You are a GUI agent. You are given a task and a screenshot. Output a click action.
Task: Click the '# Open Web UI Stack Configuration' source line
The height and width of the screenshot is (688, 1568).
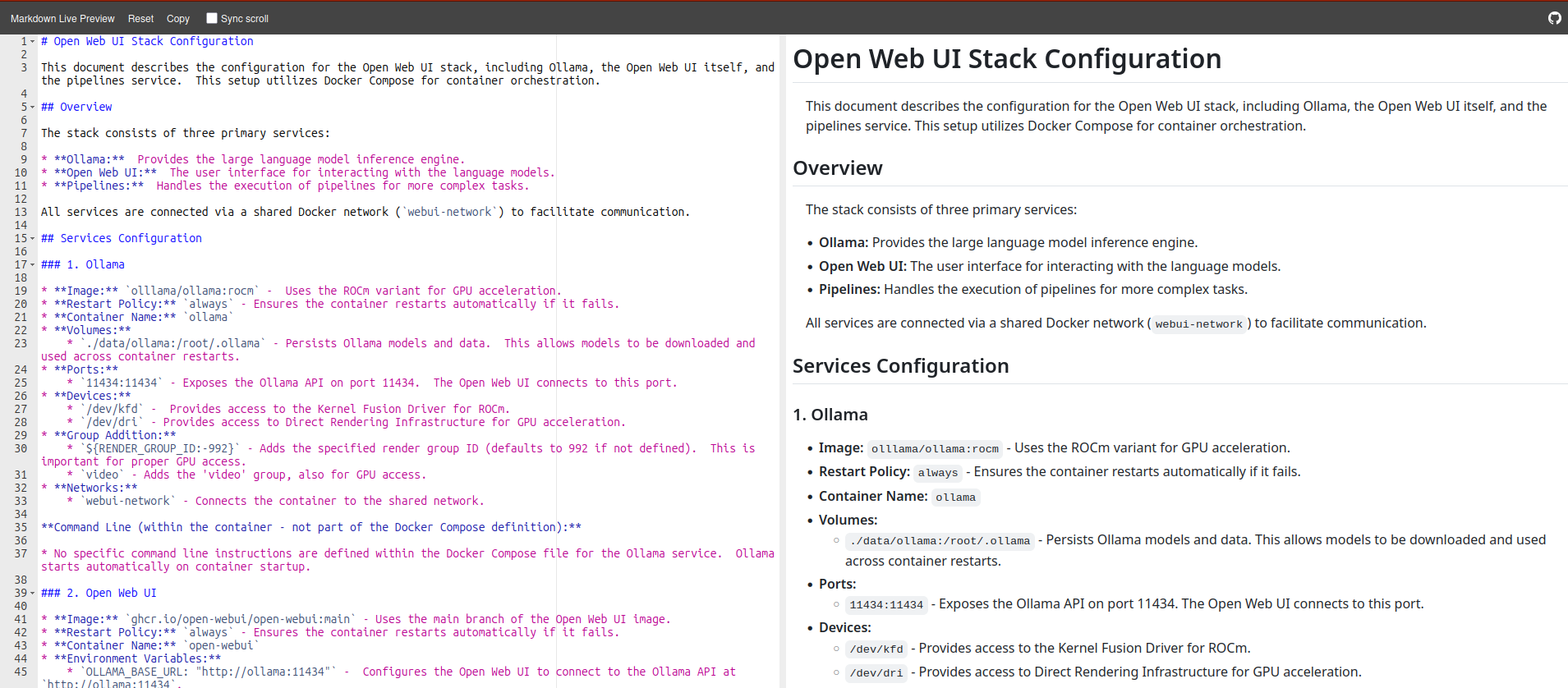pos(147,41)
